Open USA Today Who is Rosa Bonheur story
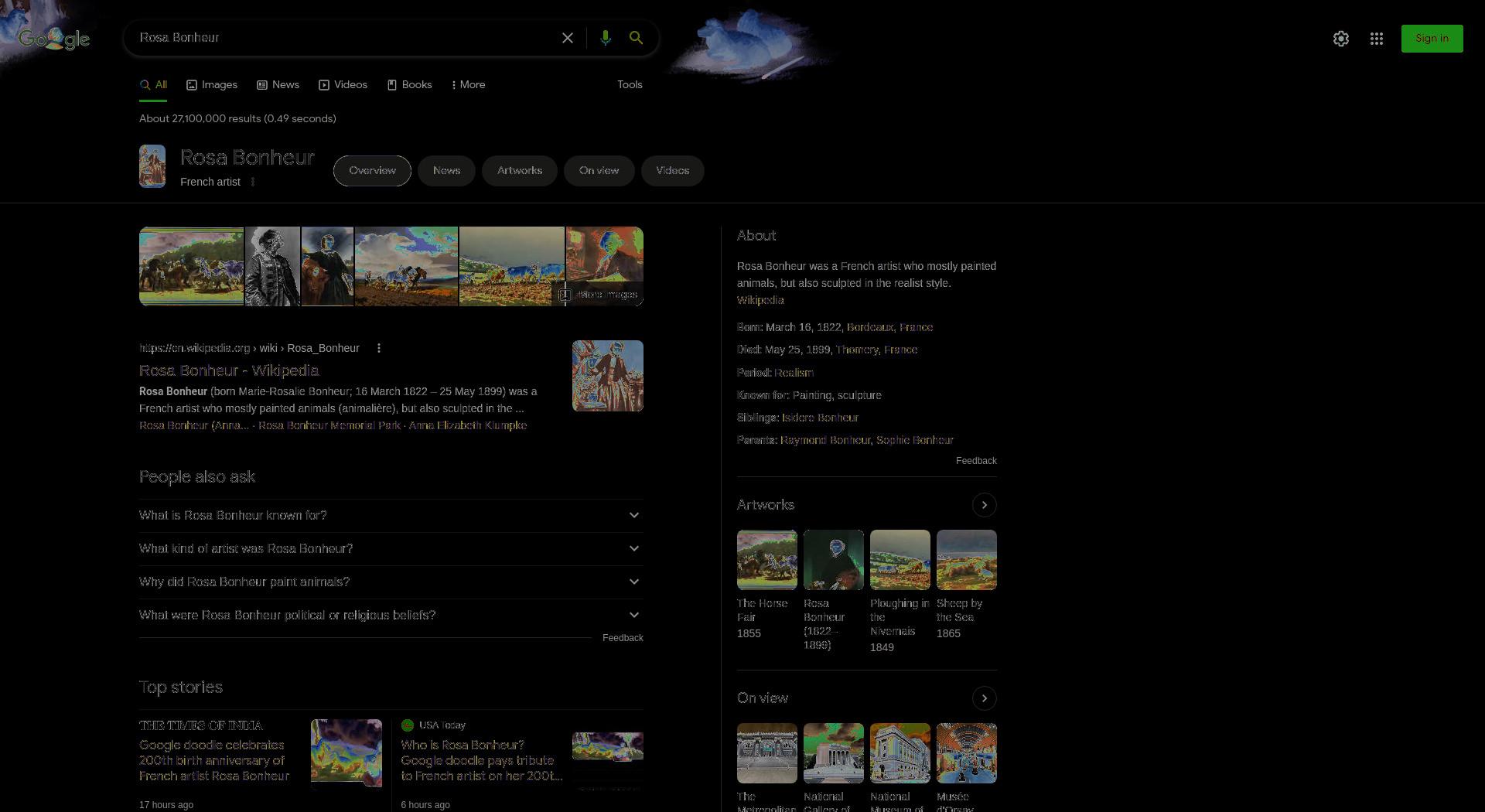 pyautogui.click(x=481, y=760)
